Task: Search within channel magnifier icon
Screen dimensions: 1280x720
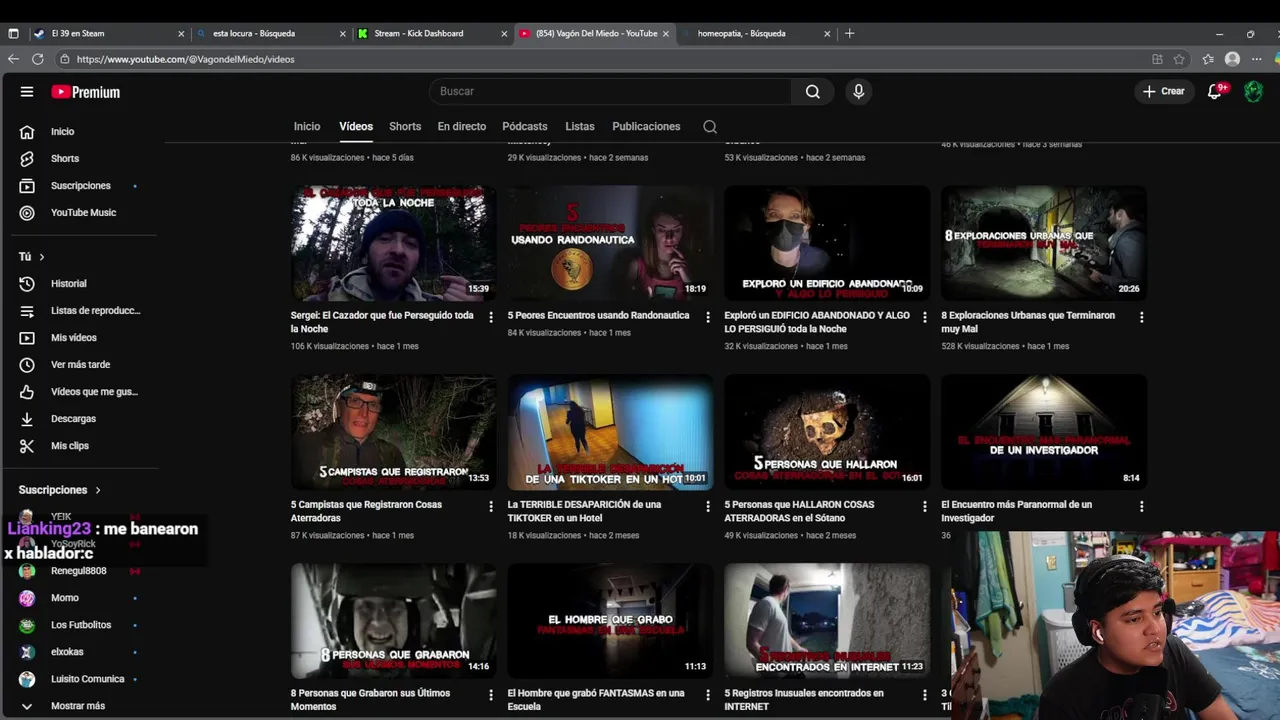Action: [710, 127]
